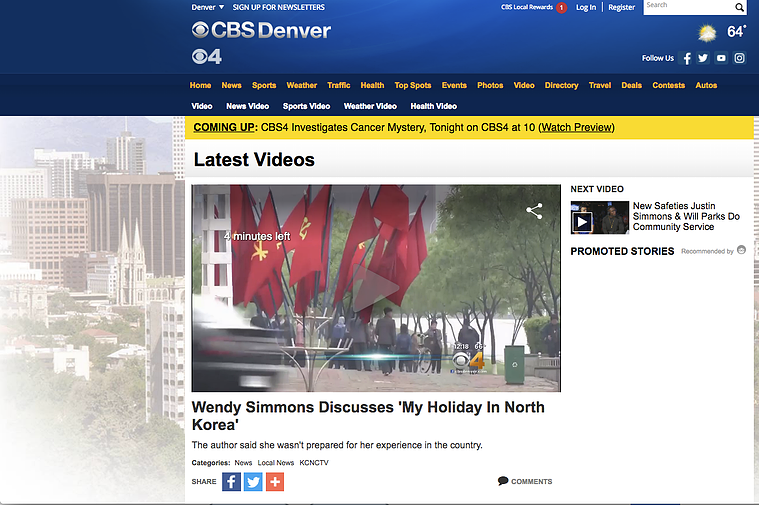Click the share icon on the video player

534,211
